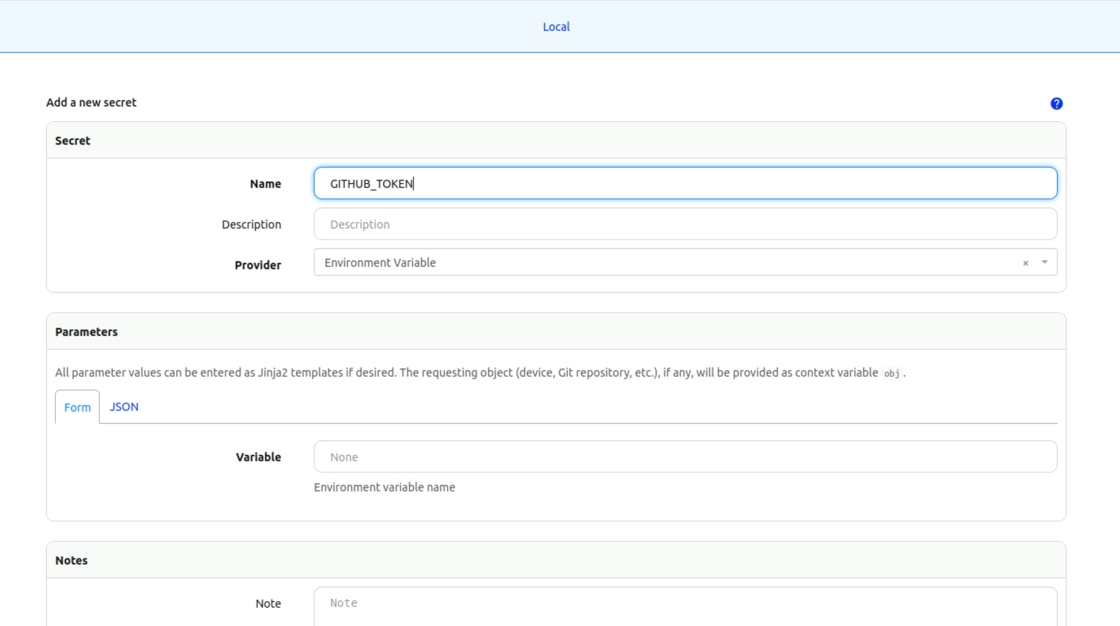The image size is (1120, 626).
Task: Click the Notes panel header
Action: [x=71, y=561]
